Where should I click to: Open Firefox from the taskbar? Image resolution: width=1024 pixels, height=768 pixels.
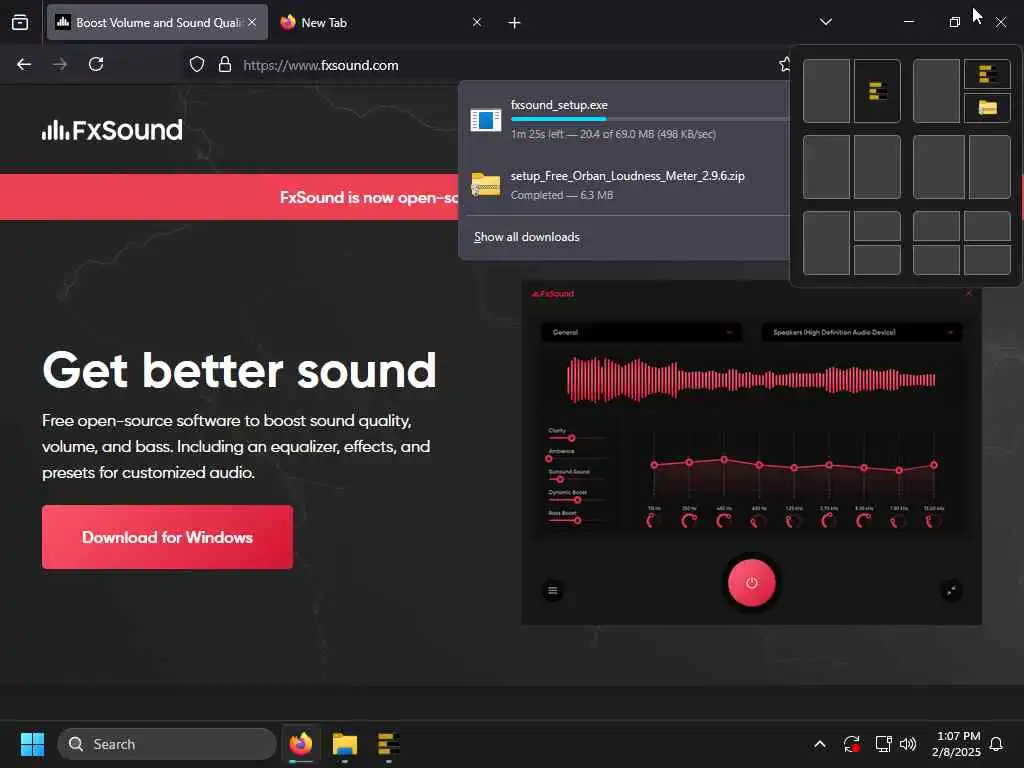pos(301,744)
